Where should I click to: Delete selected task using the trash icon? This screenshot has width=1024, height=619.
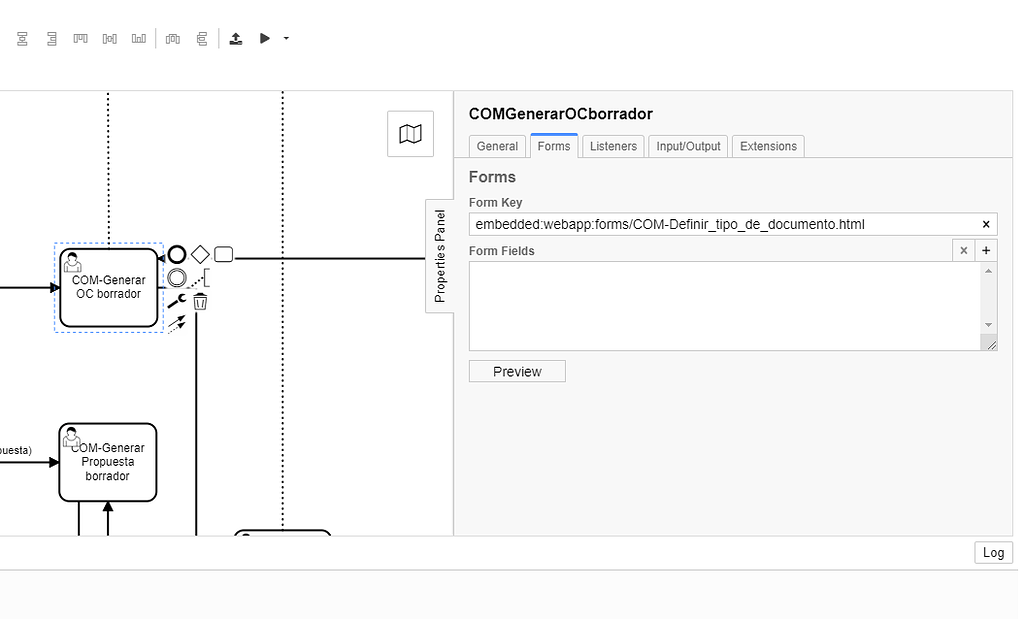coord(200,301)
